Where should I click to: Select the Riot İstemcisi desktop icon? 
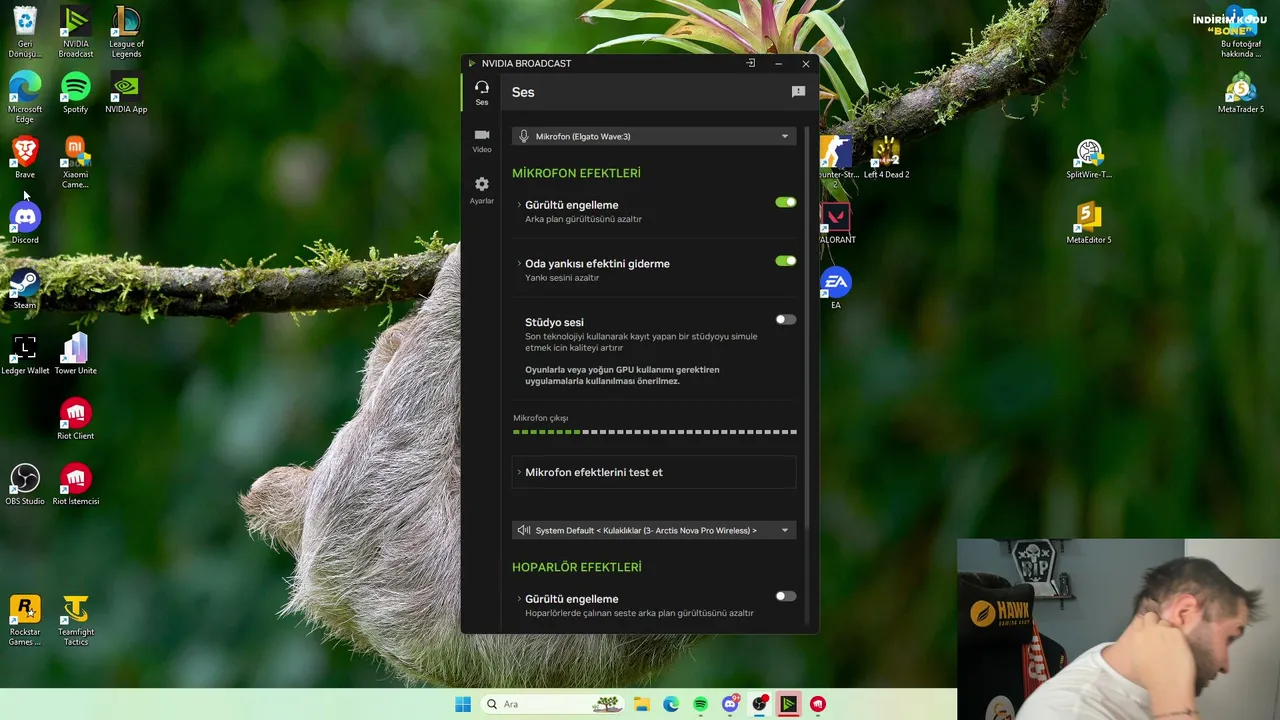point(75,485)
